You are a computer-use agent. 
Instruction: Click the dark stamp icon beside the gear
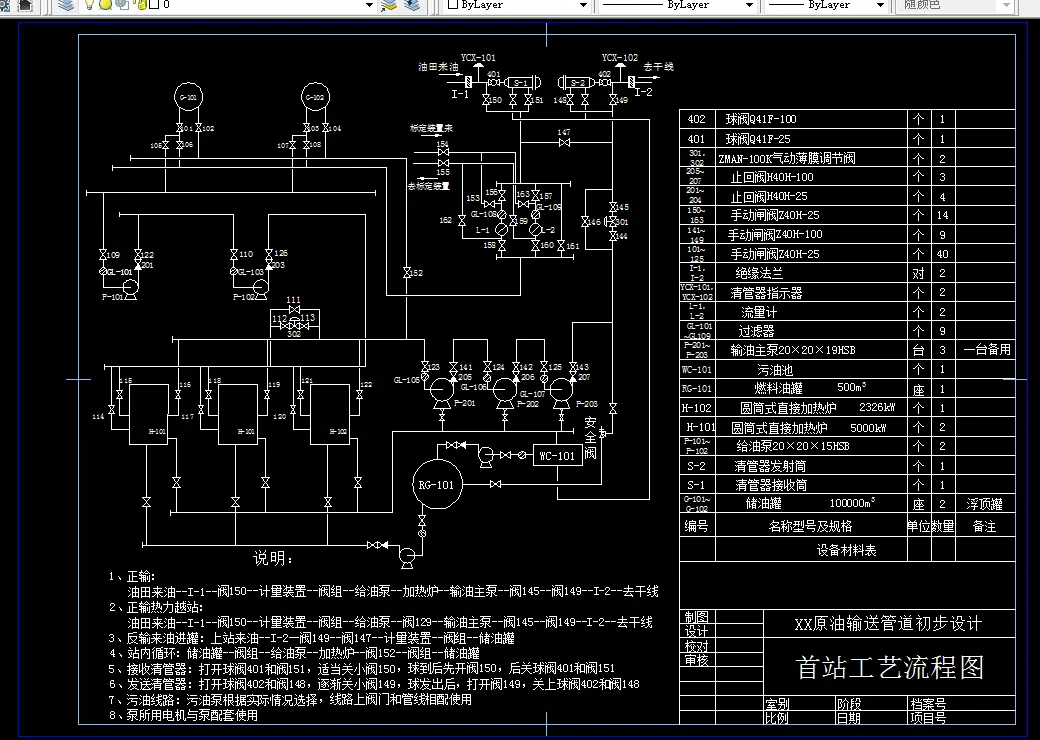(x=25, y=6)
